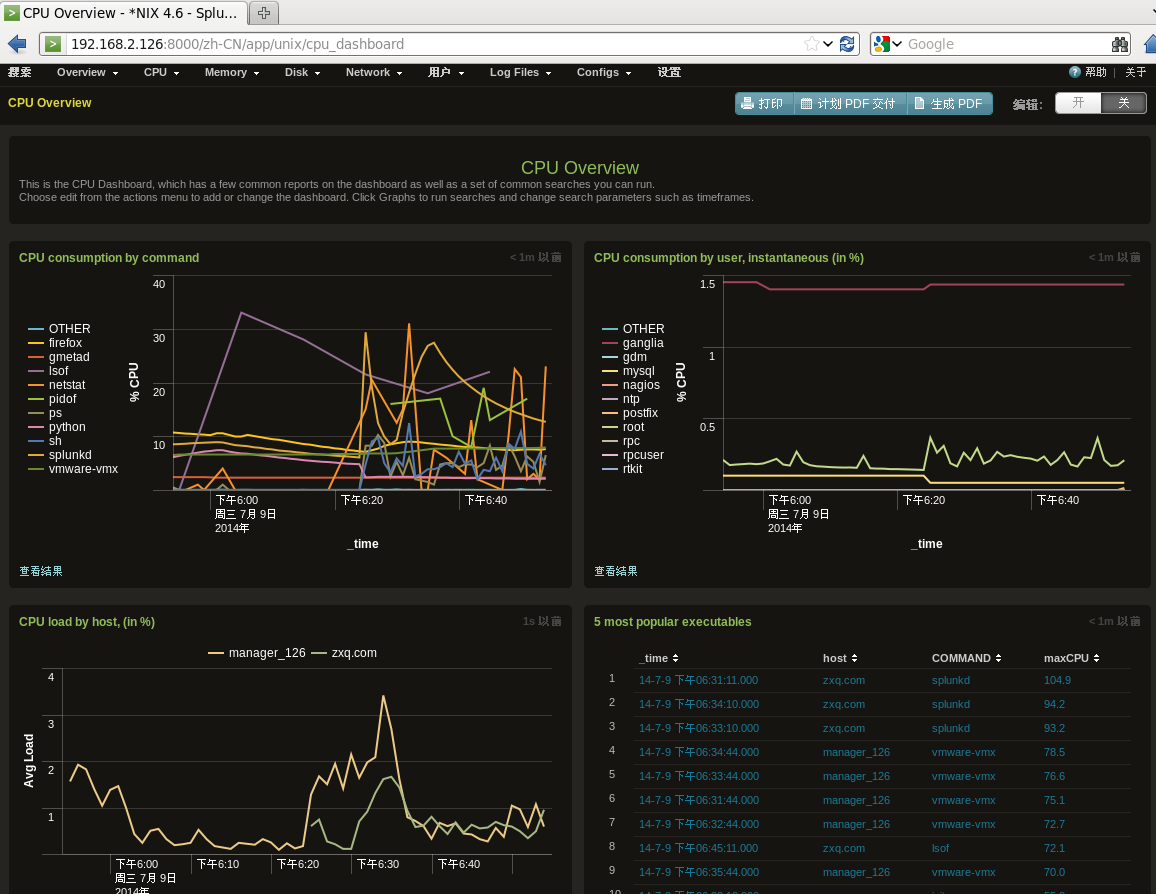Click the 生成 PDF button
The width and height of the screenshot is (1156, 894).
(950, 104)
